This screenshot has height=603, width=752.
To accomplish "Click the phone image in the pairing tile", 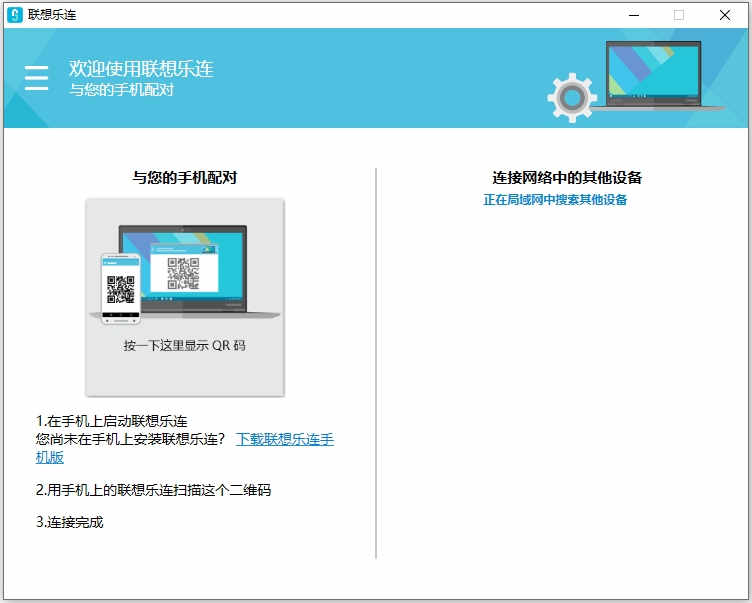I will coord(120,288).
